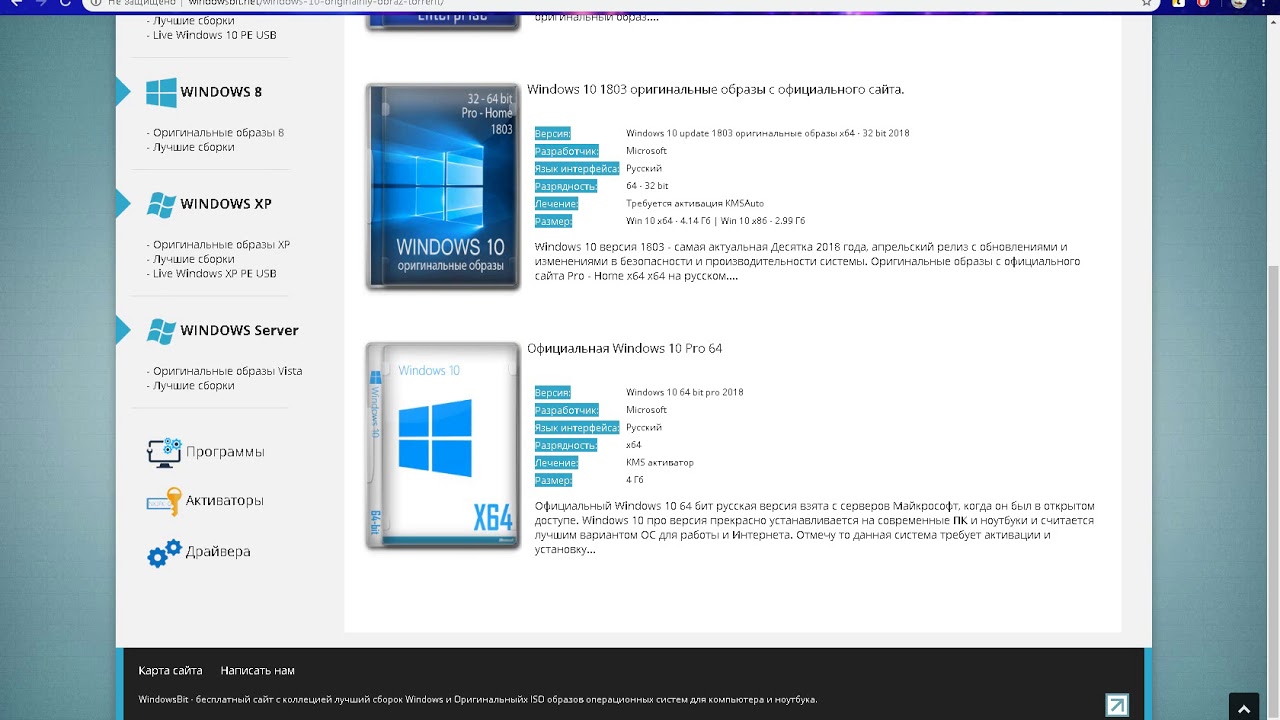Click Размер label in Windows 10 Pro 64 card
1280x720 pixels.
coord(553,481)
